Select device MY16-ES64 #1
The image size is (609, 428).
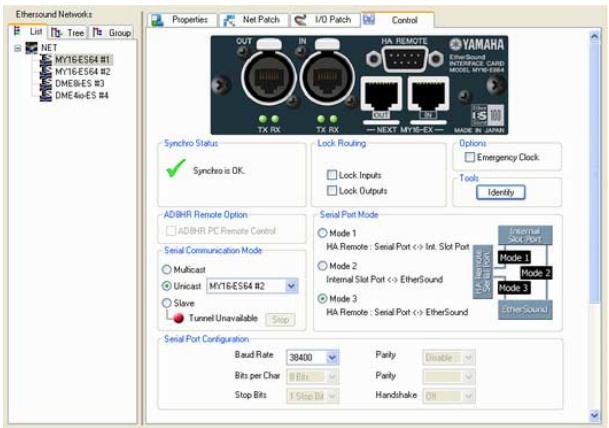tap(82, 60)
